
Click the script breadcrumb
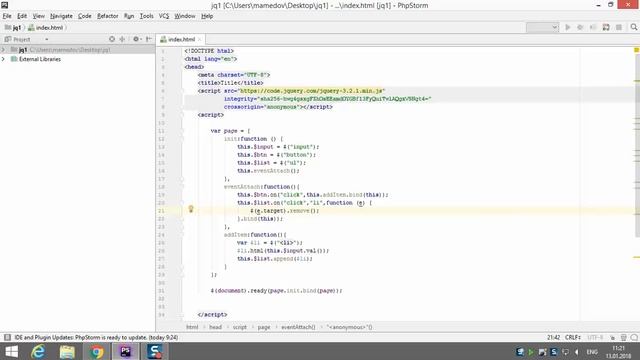240,327
